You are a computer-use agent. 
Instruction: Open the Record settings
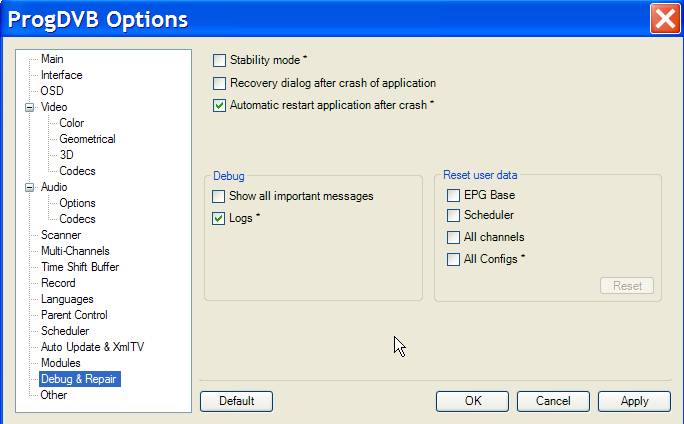(x=58, y=283)
